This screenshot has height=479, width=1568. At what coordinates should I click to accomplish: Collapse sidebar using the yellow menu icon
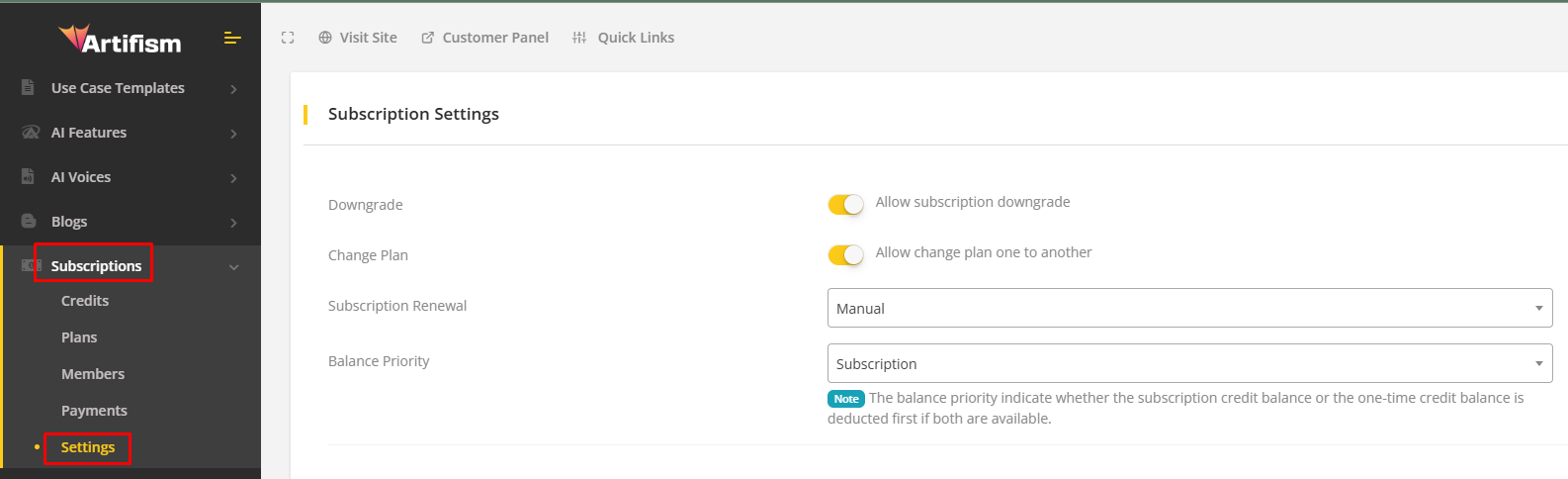(232, 39)
